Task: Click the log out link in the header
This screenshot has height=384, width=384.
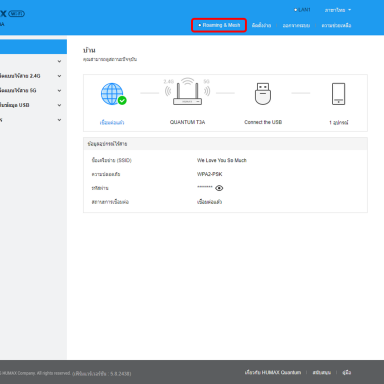Action: pyautogui.click(x=296, y=25)
